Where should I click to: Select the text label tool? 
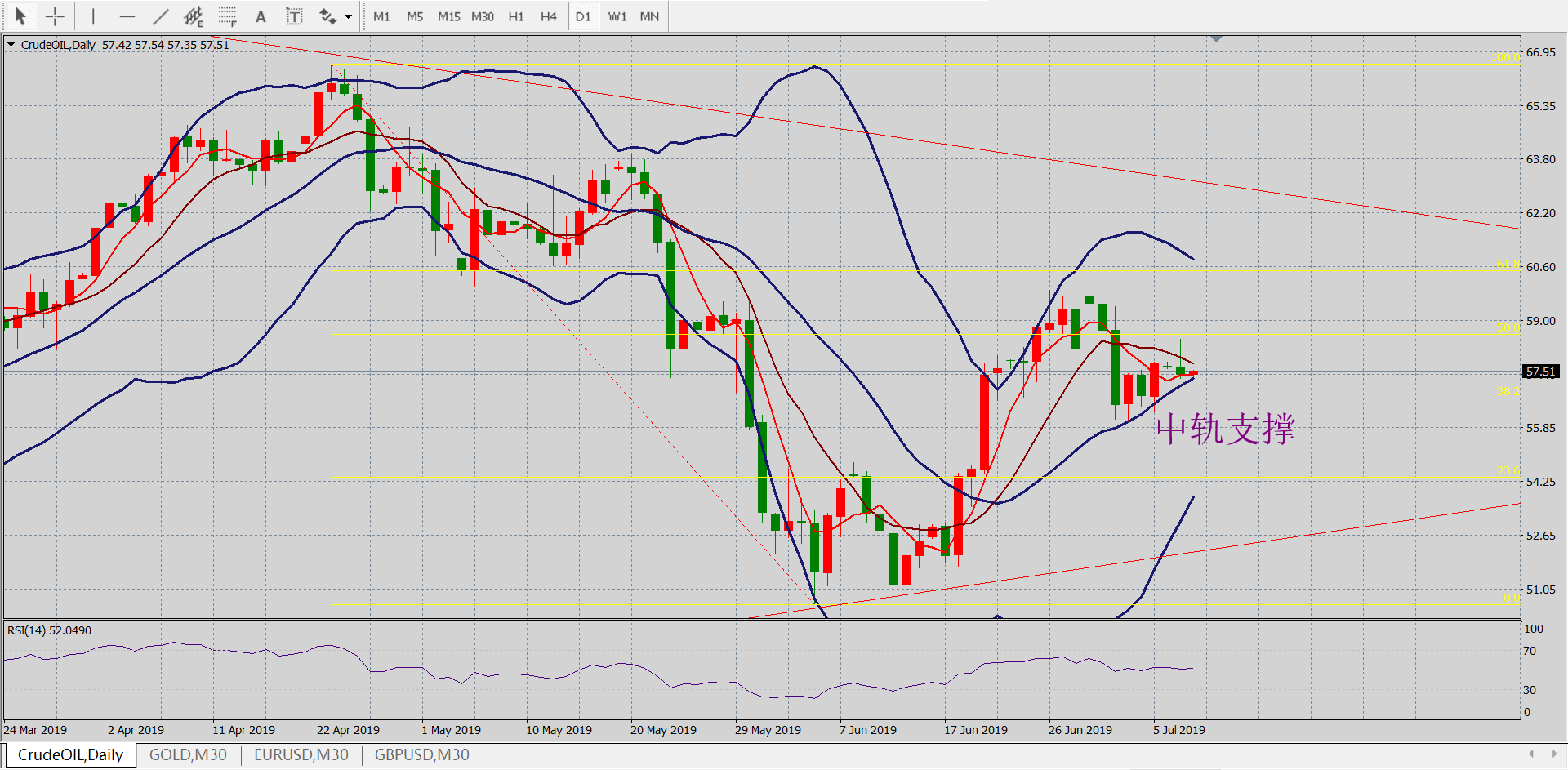pyautogui.click(x=294, y=16)
